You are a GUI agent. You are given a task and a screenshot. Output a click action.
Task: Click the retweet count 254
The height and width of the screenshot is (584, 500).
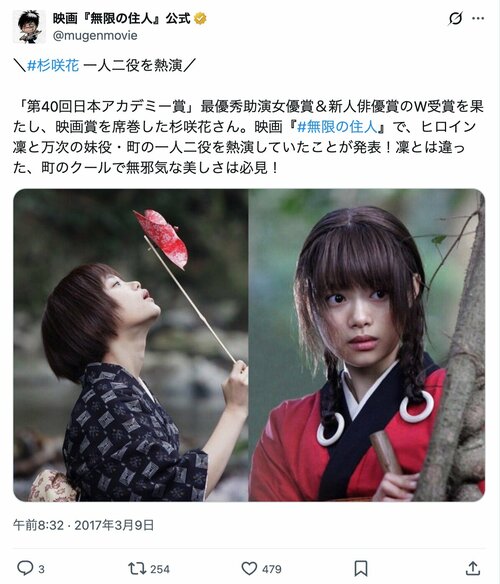[x=160, y=569]
